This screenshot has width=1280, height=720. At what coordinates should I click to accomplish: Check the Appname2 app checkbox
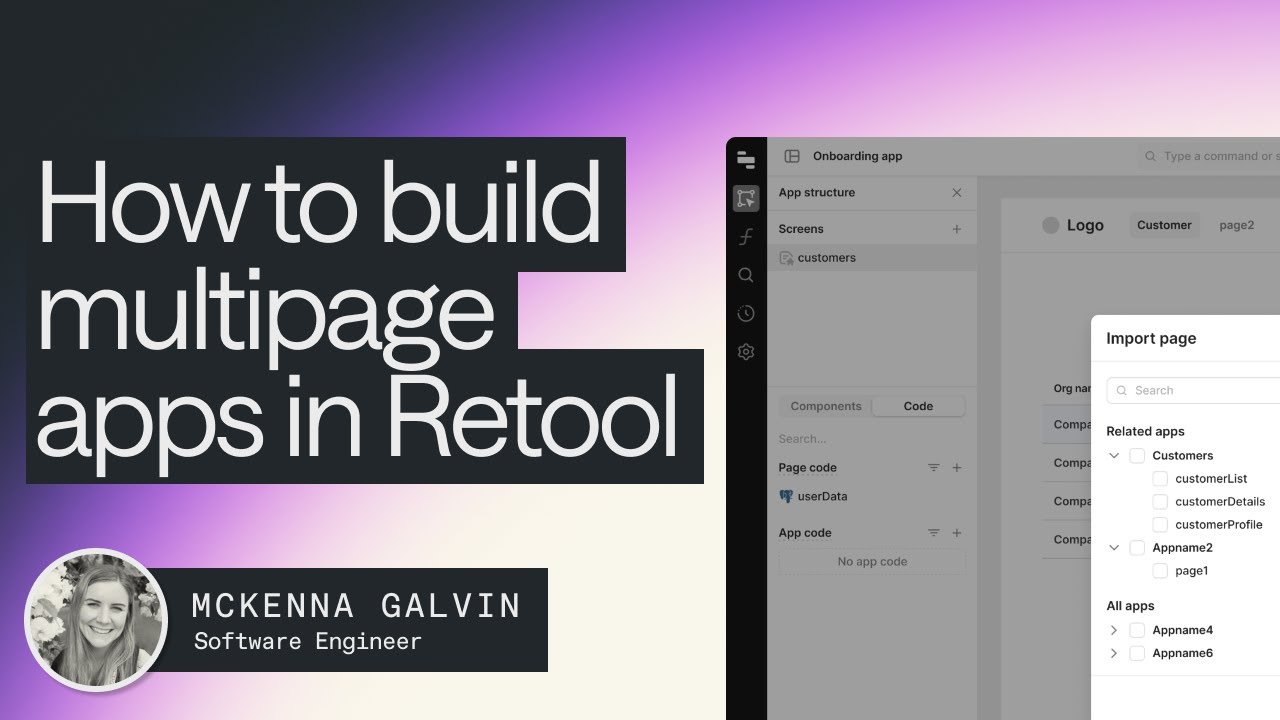1137,548
